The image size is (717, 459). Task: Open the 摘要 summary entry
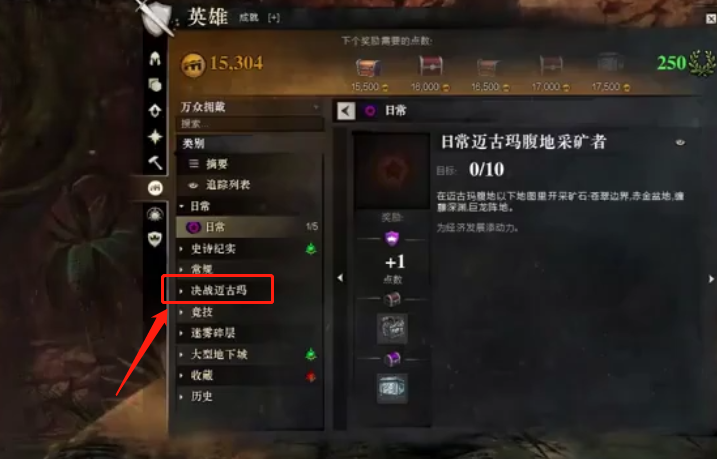point(249,164)
